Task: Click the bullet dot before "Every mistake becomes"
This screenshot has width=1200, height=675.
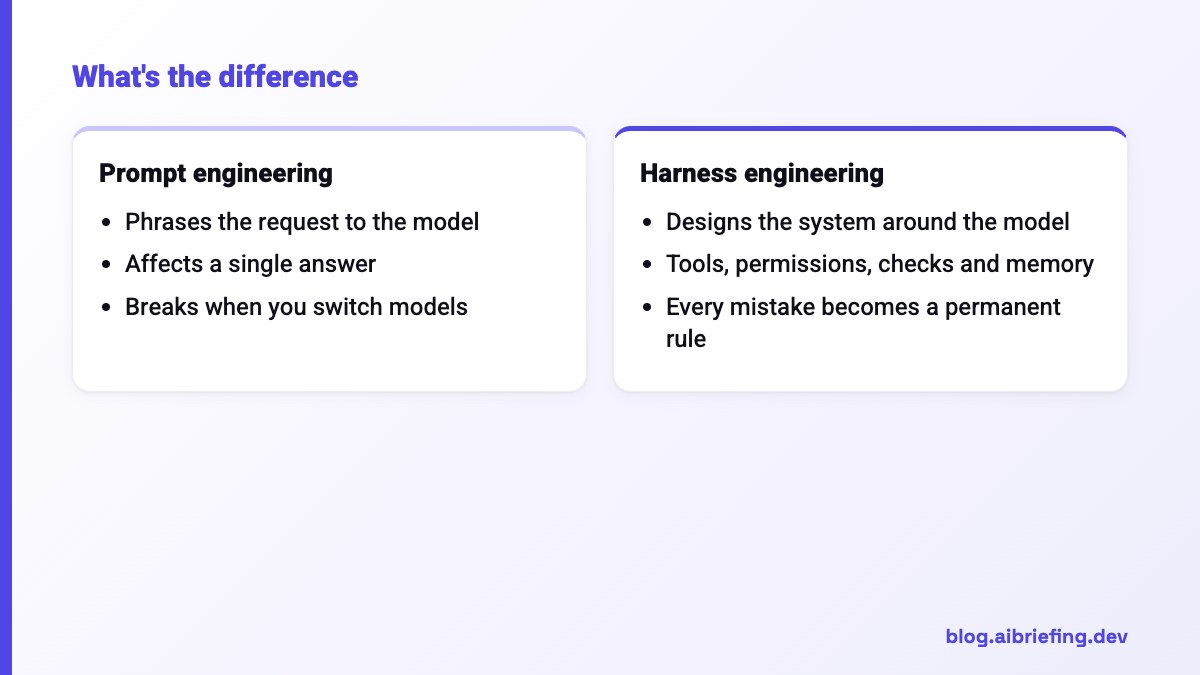Action: (x=648, y=307)
